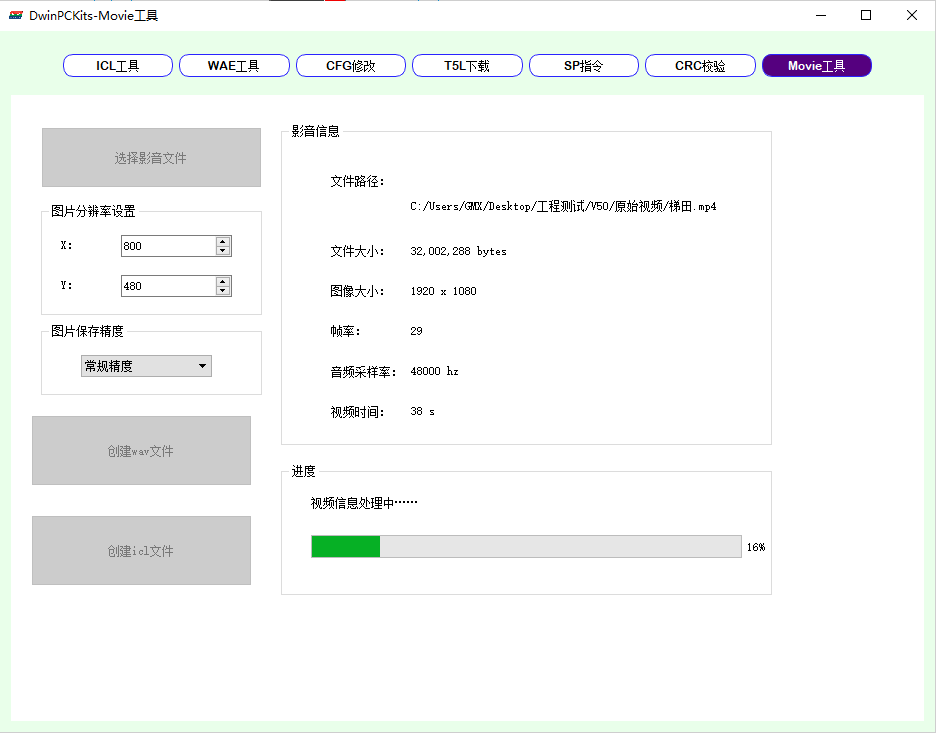Switch to the ICL工具 tab
936x733 pixels.
click(x=117, y=65)
